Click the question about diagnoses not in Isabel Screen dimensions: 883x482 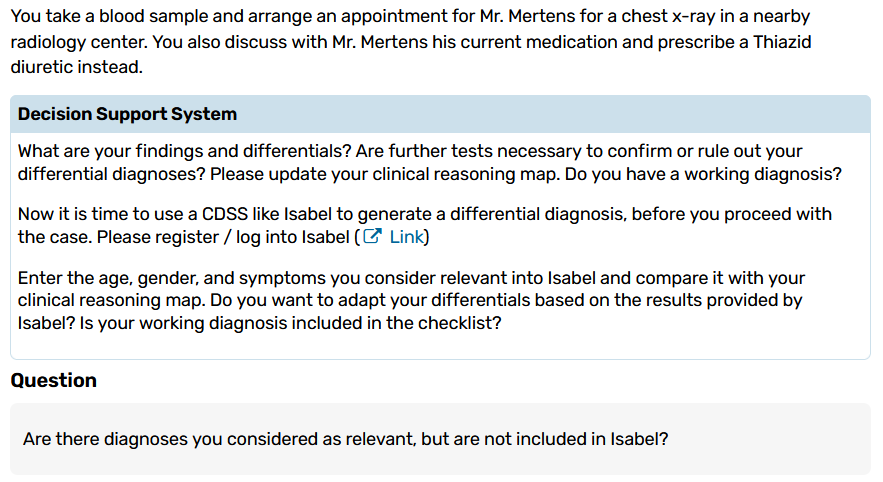345,439
